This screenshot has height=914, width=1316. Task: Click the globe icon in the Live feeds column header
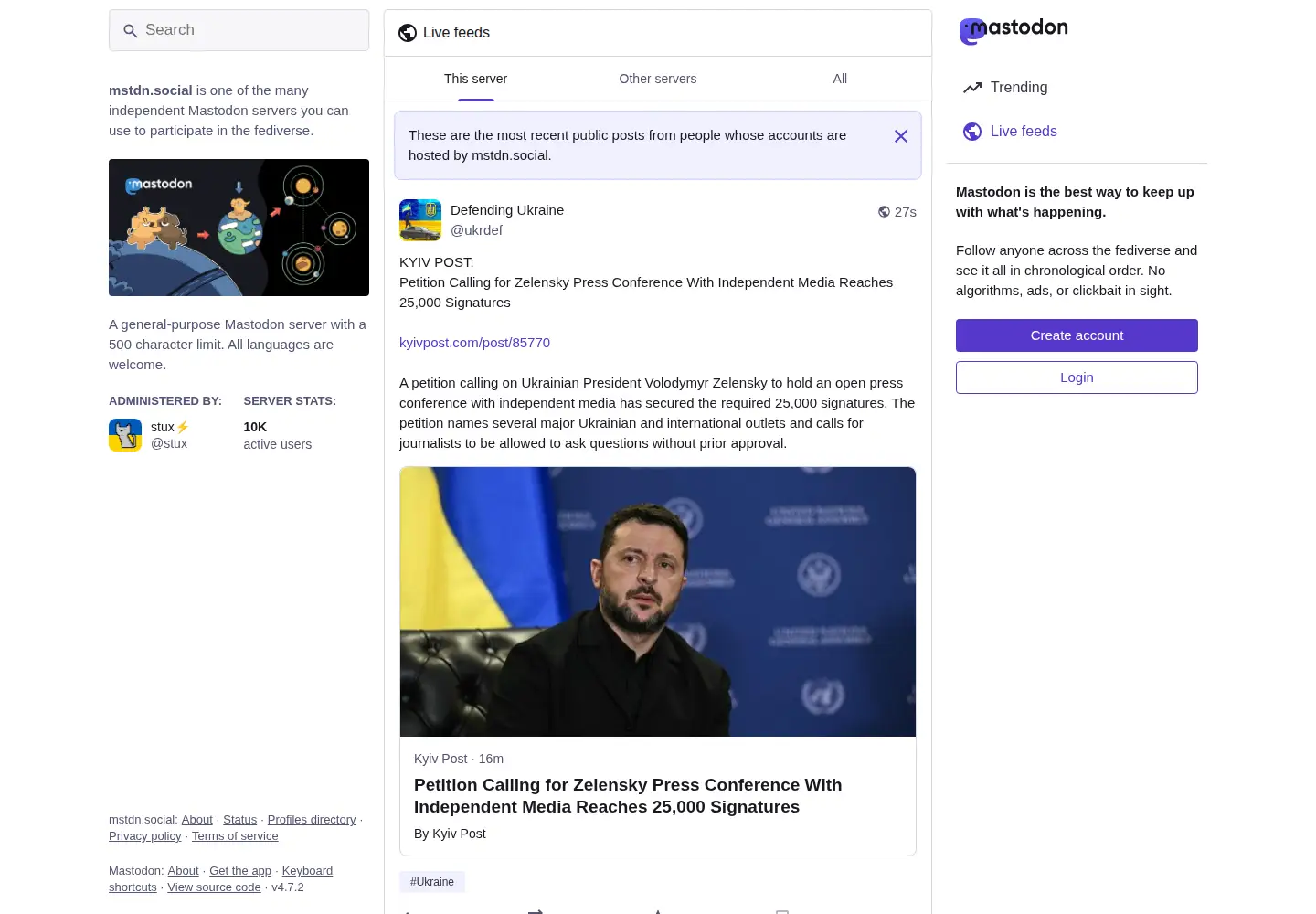(x=408, y=33)
